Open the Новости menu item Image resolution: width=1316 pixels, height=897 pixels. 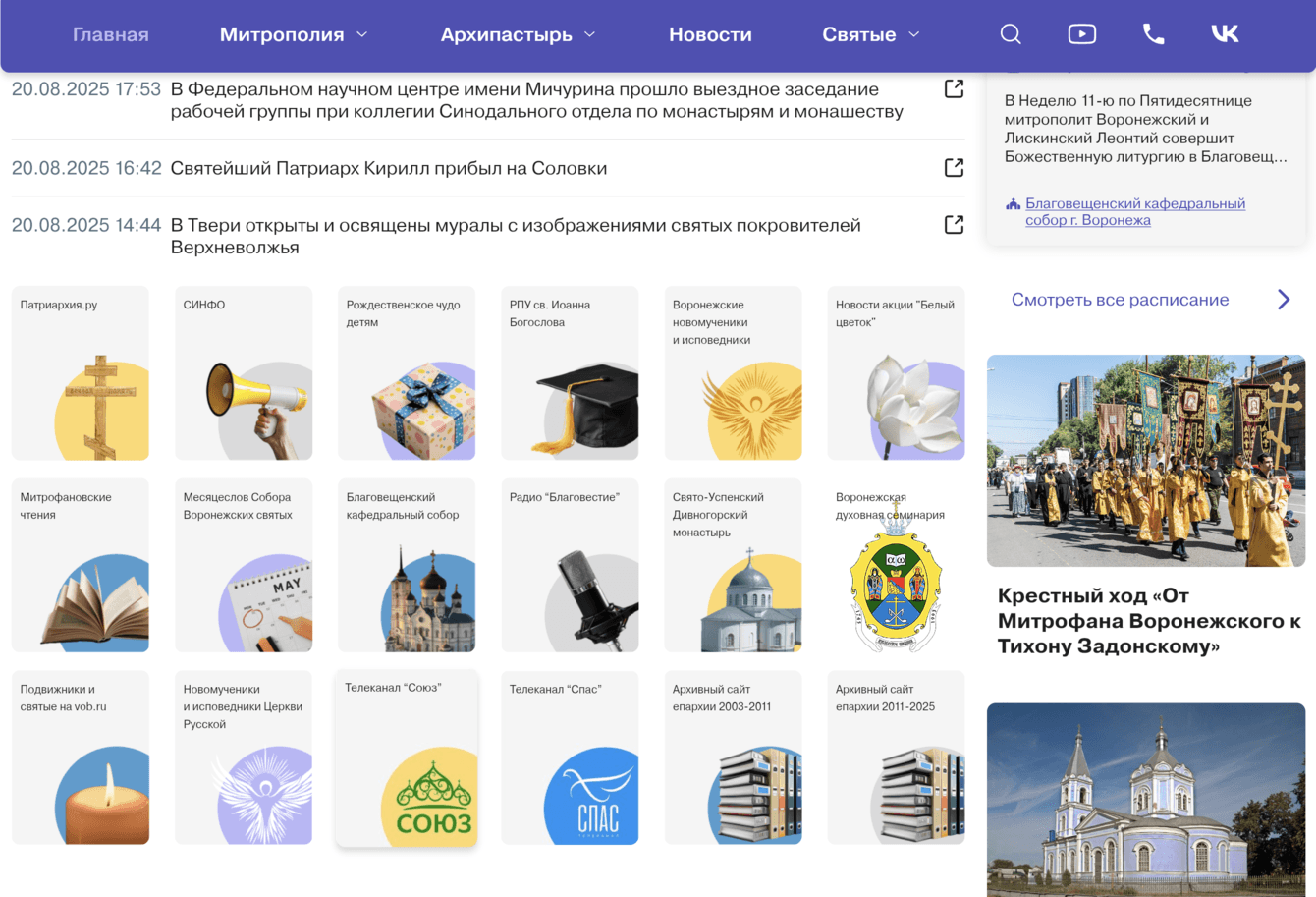pos(710,34)
